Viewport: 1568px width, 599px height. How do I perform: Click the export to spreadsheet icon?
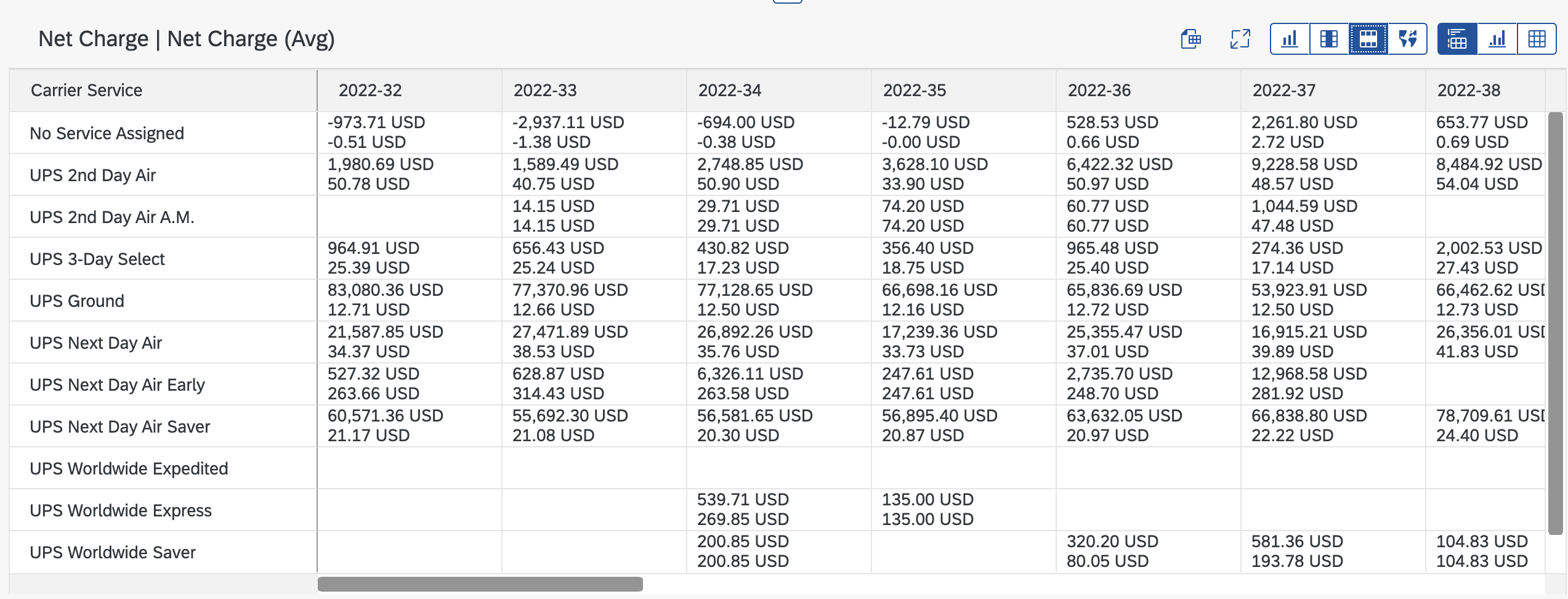tap(1190, 39)
